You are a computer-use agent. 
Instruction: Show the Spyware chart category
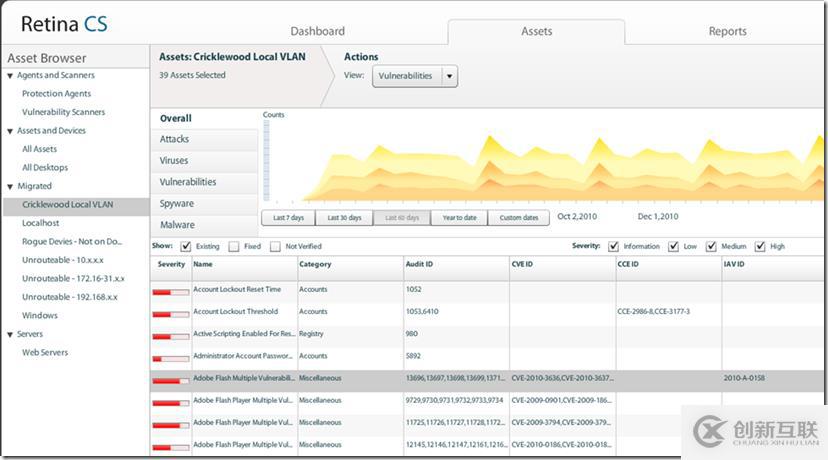click(204, 204)
